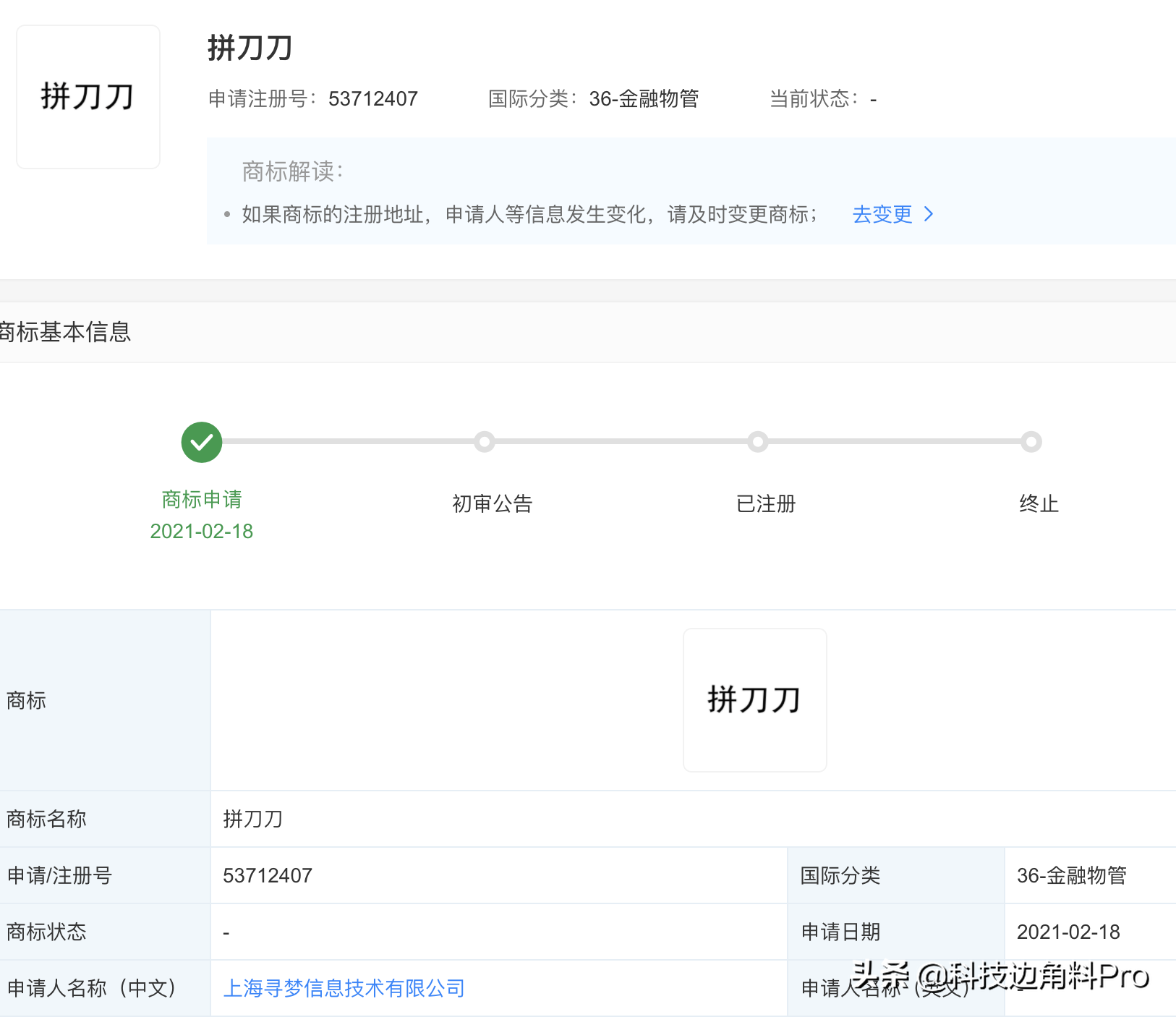This screenshot has height=1017, width=1176.
Task: Click the 拼刀刀 trademark image in table
Action: pos(754,699)
